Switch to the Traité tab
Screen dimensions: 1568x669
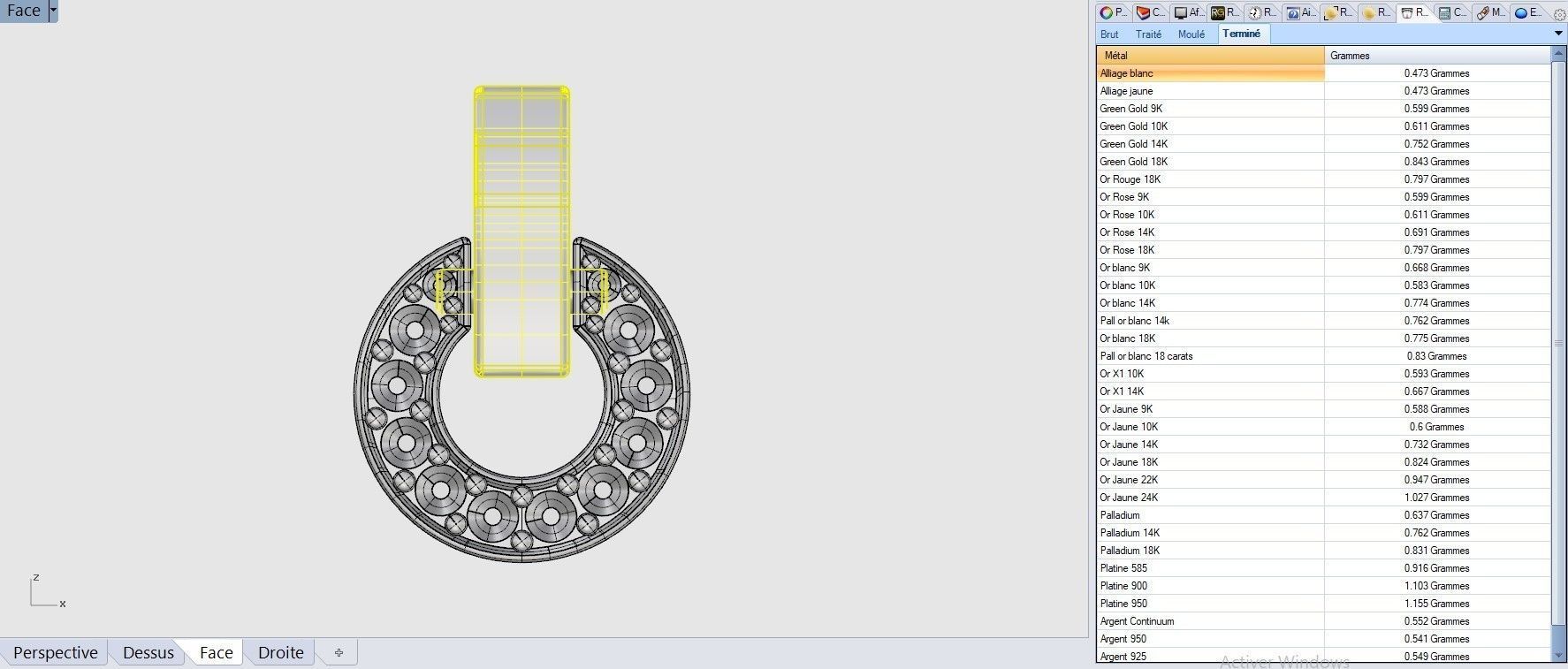(1148, 34)
